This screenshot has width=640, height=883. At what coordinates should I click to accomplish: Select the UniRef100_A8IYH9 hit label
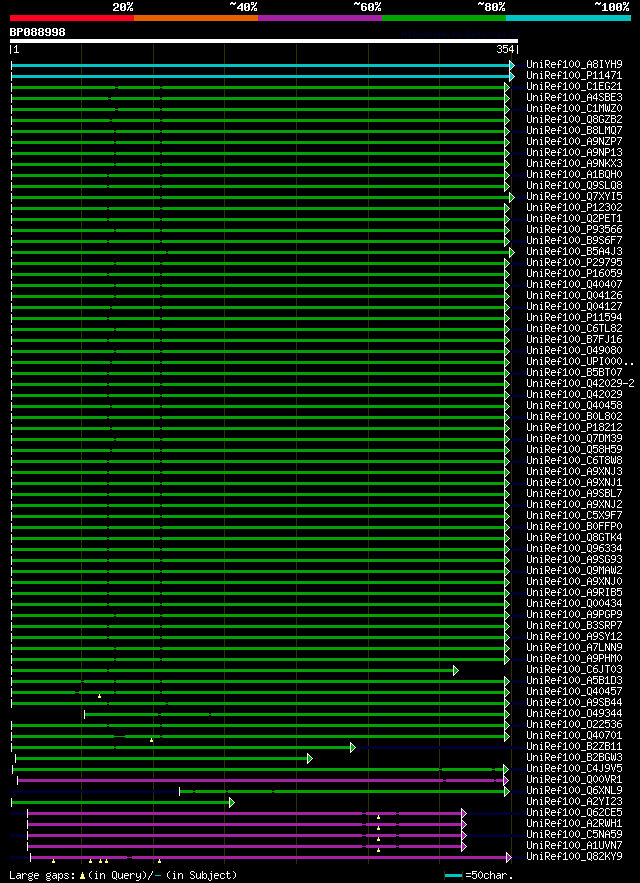pos(574,65)
